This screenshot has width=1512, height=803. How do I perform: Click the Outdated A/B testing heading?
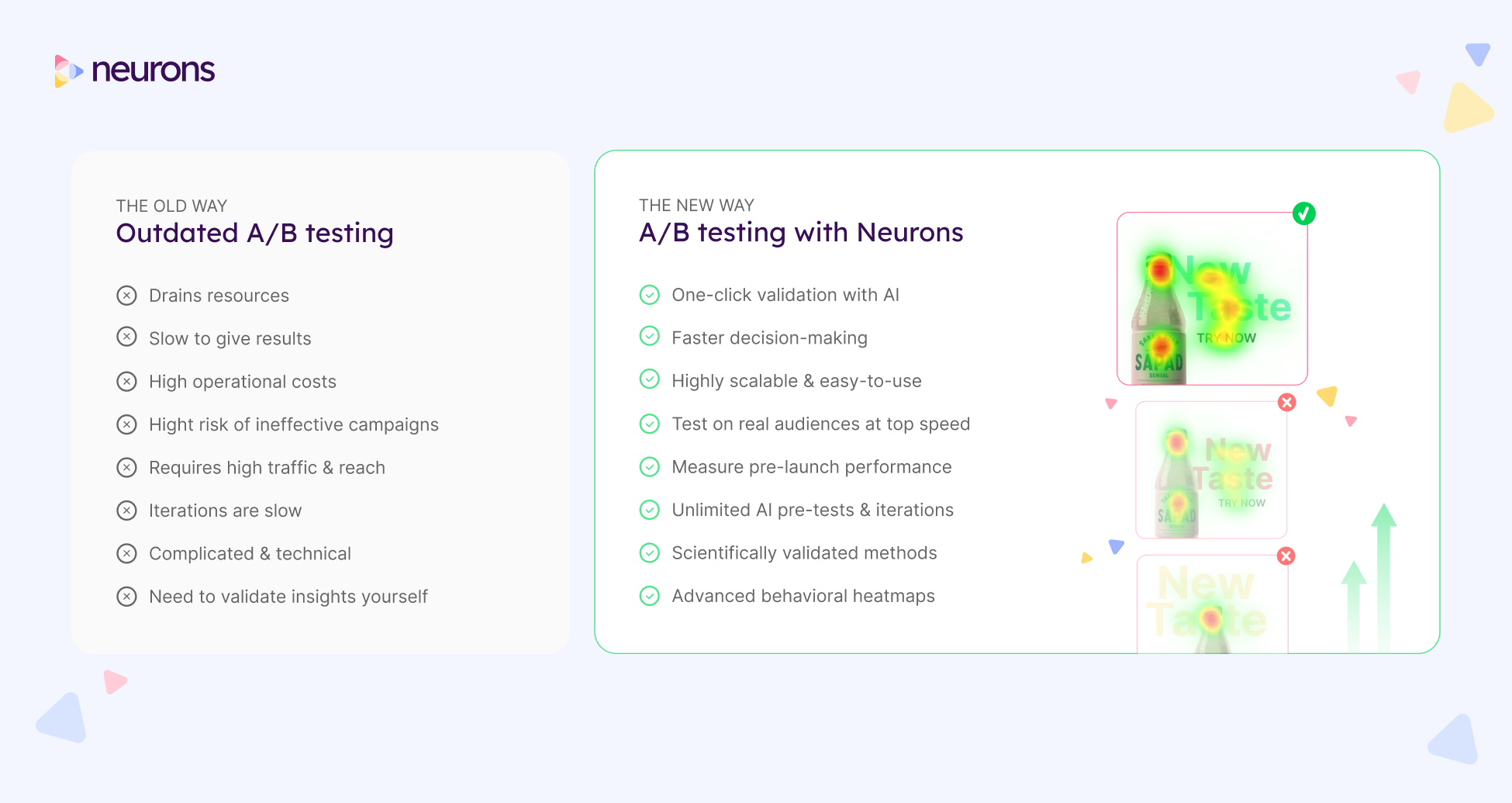[254, 233]
